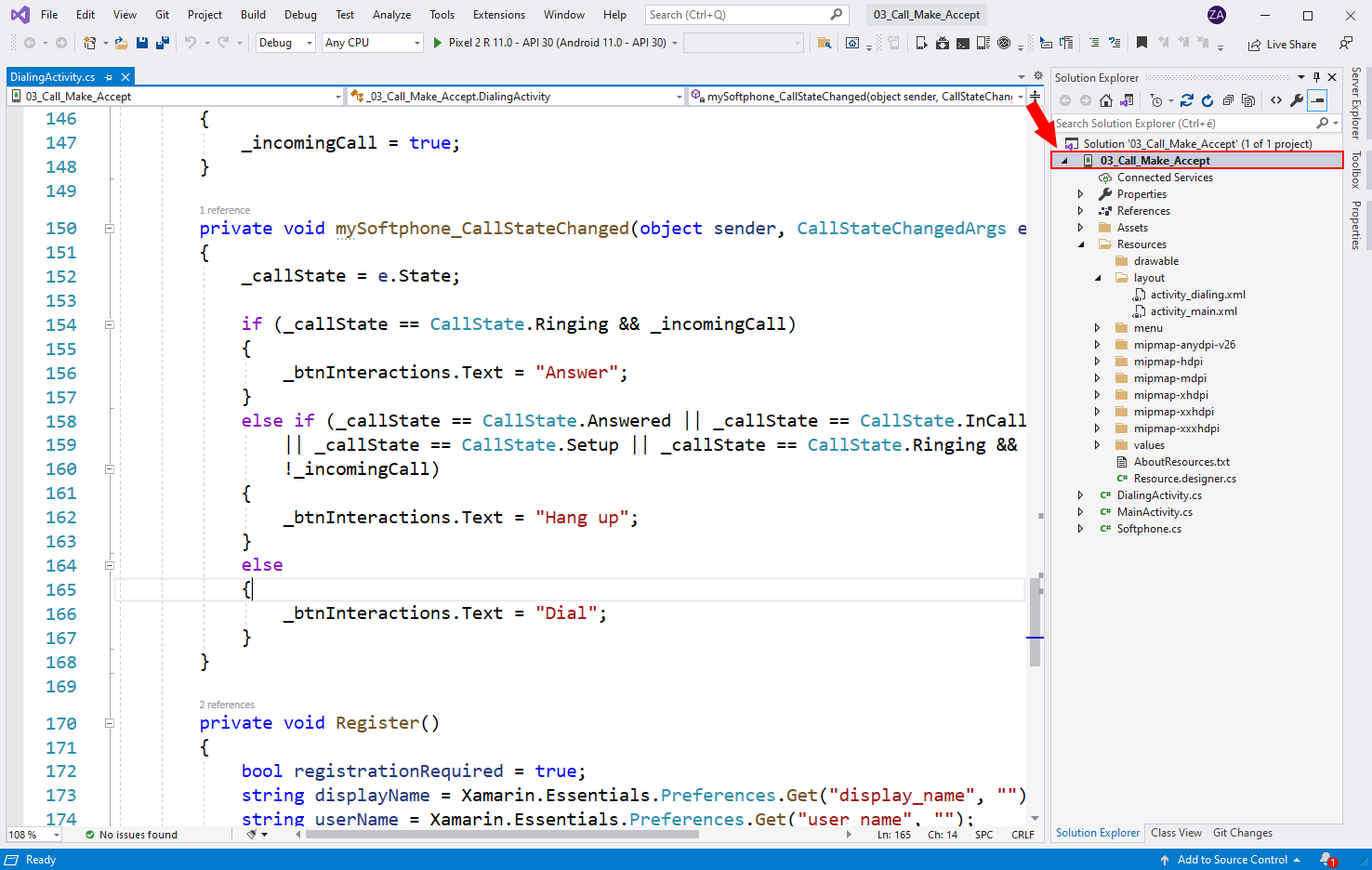
Task: Open the Android Adb Command Prompt icon
Action: [x=961, y=43]
